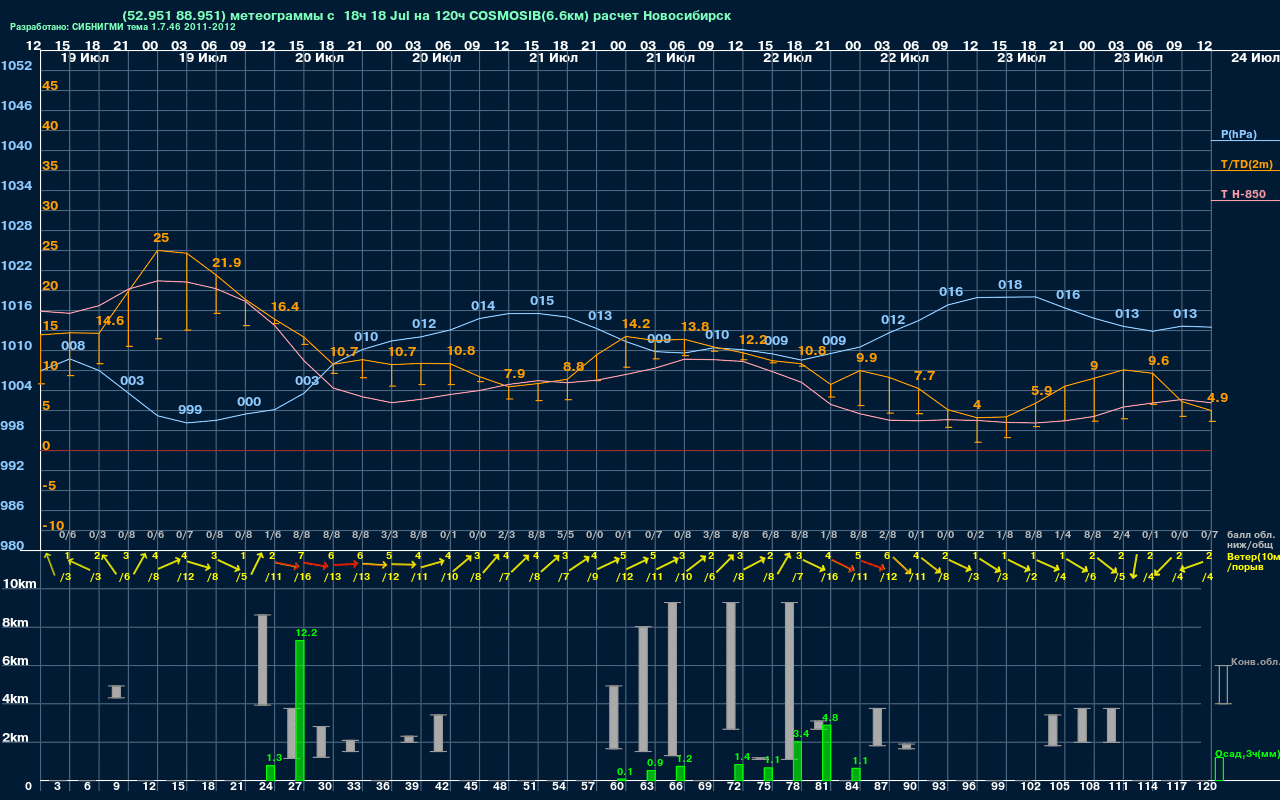Click the green precipitation legend bar sample
This screenshot has width=1280, height=800.
(x=1219, y=769)
